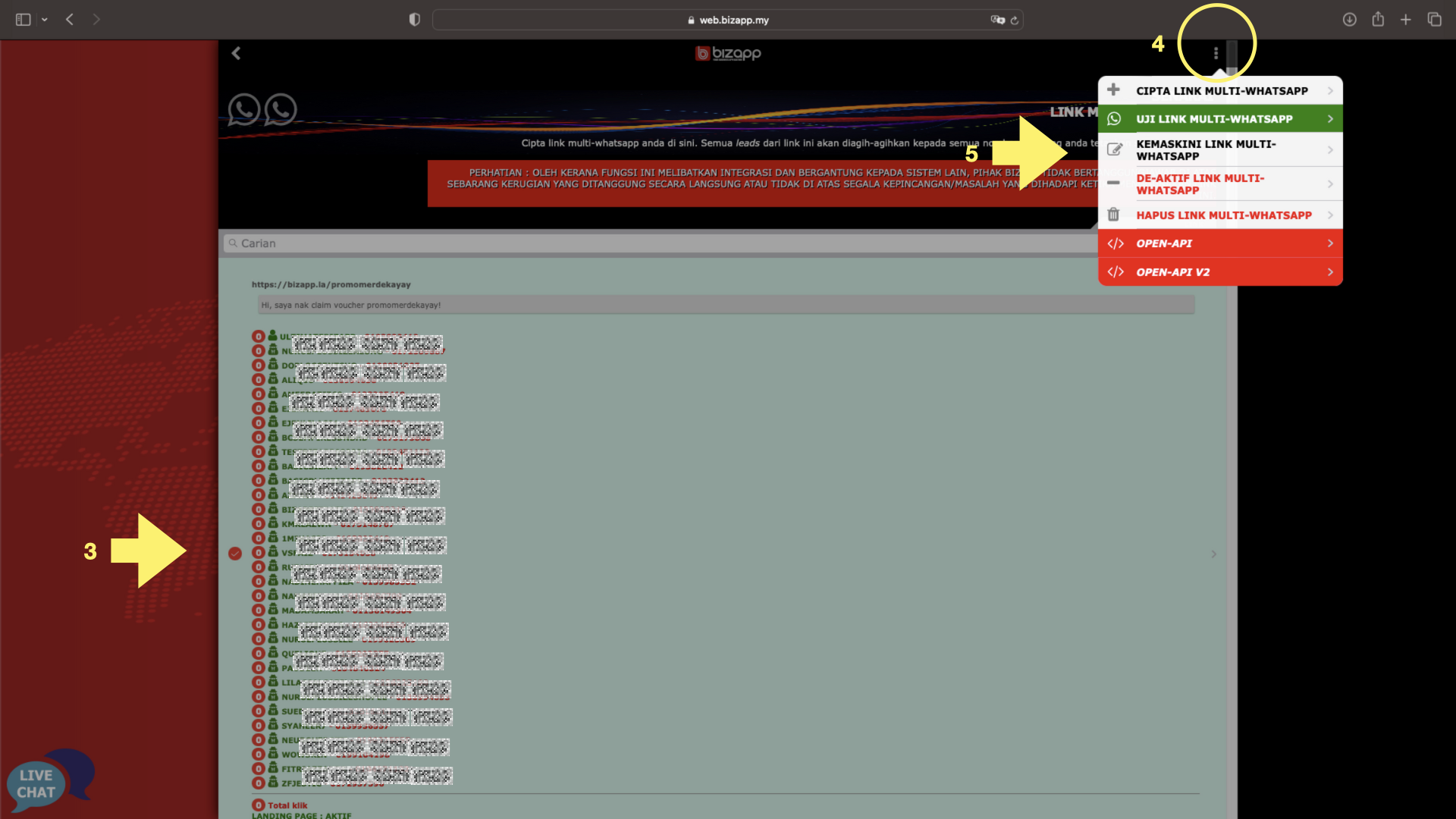The width and height of the screenshot is (1456, 819).
Task: Toggle the red selection checkmark on link card
Action: 235,554
